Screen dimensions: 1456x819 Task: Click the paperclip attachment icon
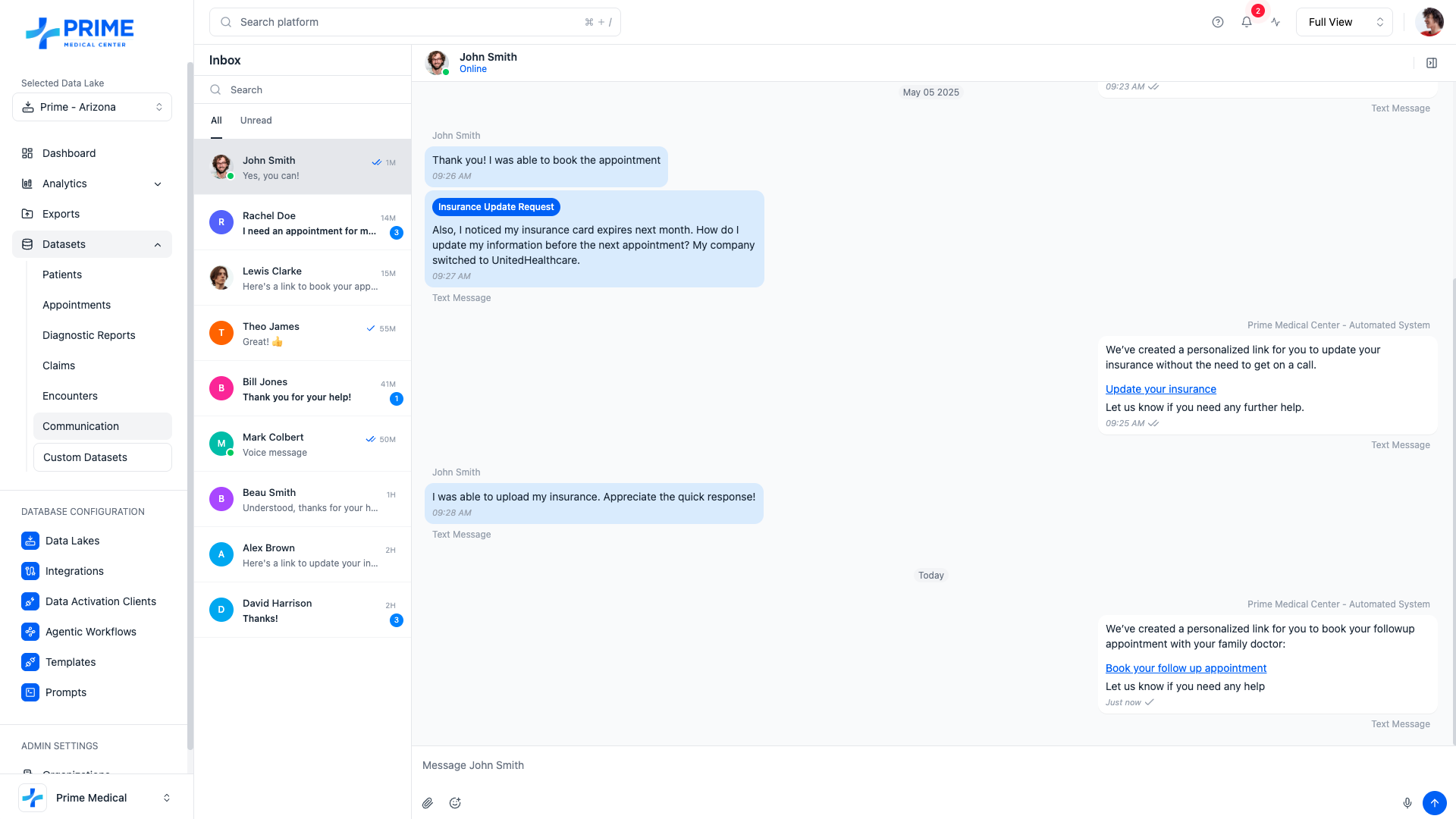tap(428, 803)
